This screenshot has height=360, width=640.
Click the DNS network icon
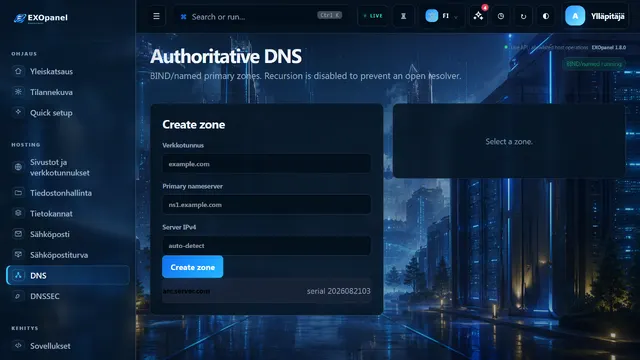coord(18,275)
